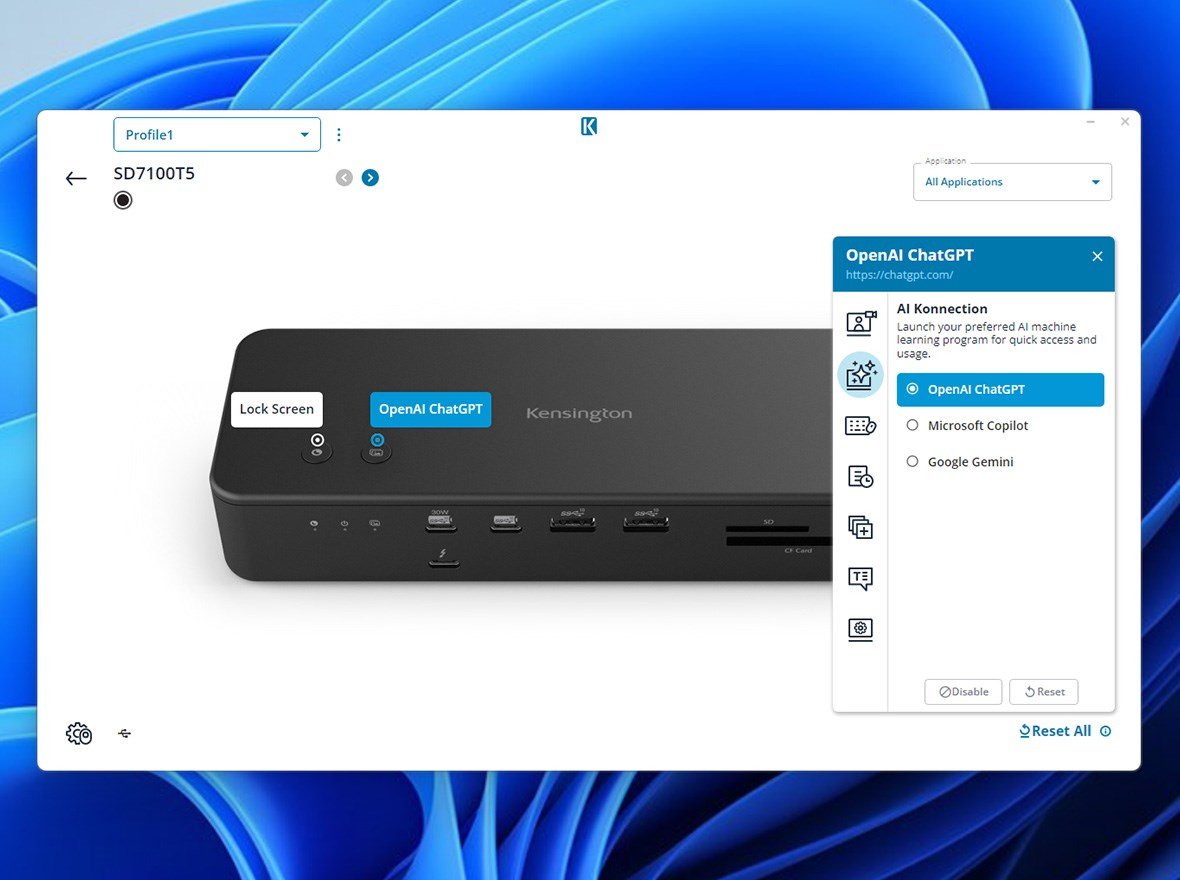This screenshot has height=880, width=1180.
Task: Open the three-dot menu beside Profile1
Action: click(x=339, y=133)
